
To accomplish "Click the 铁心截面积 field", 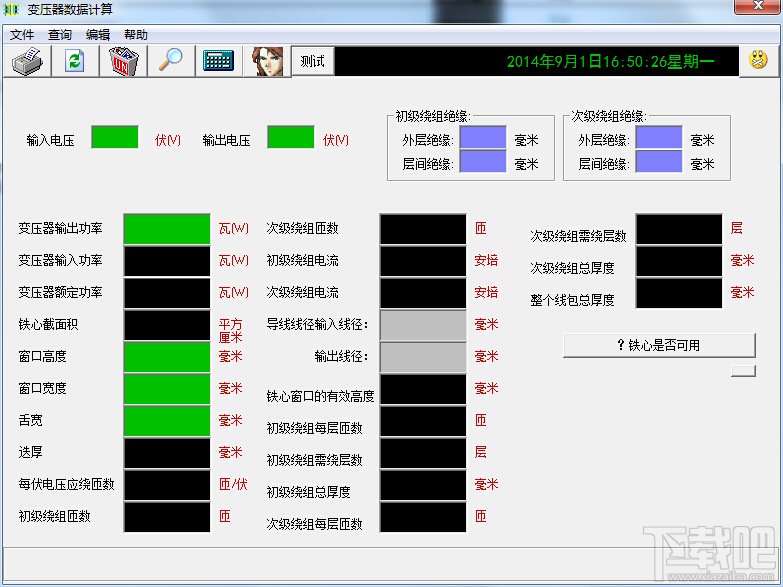I will tap(167, 325).
